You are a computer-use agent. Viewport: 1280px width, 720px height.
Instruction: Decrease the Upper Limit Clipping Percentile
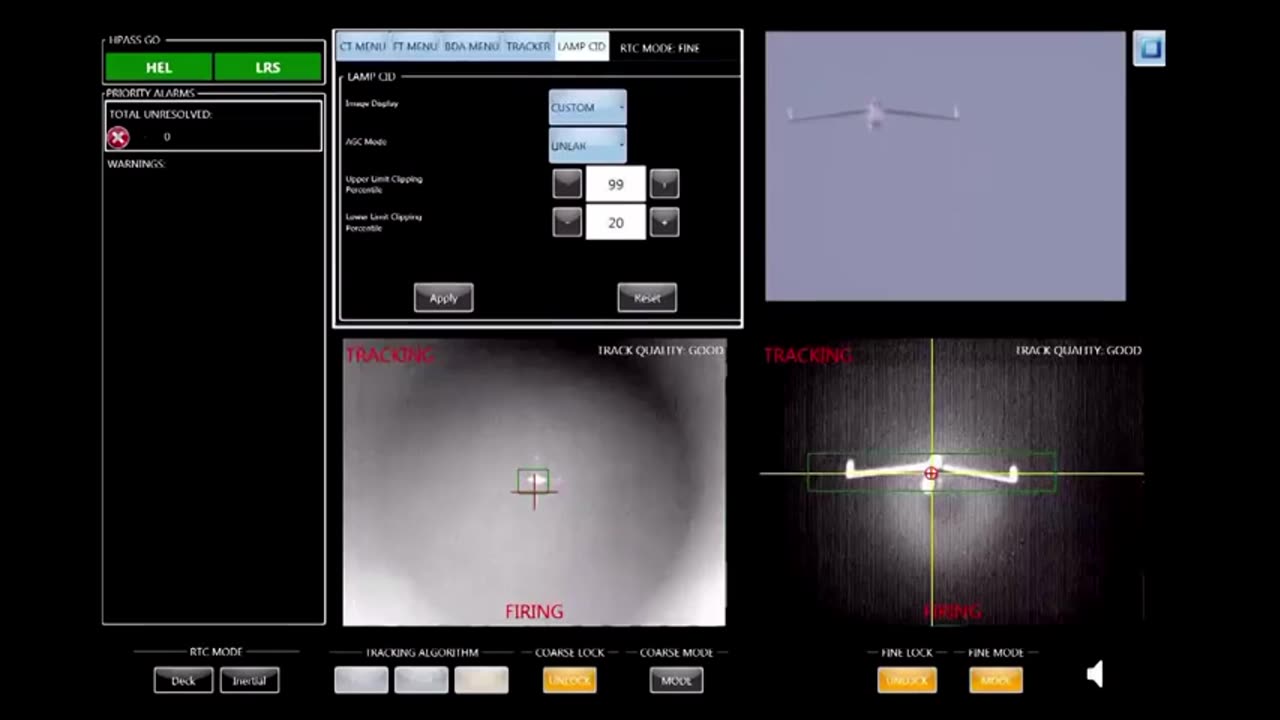pyautogui.click(x=567, y=184)
